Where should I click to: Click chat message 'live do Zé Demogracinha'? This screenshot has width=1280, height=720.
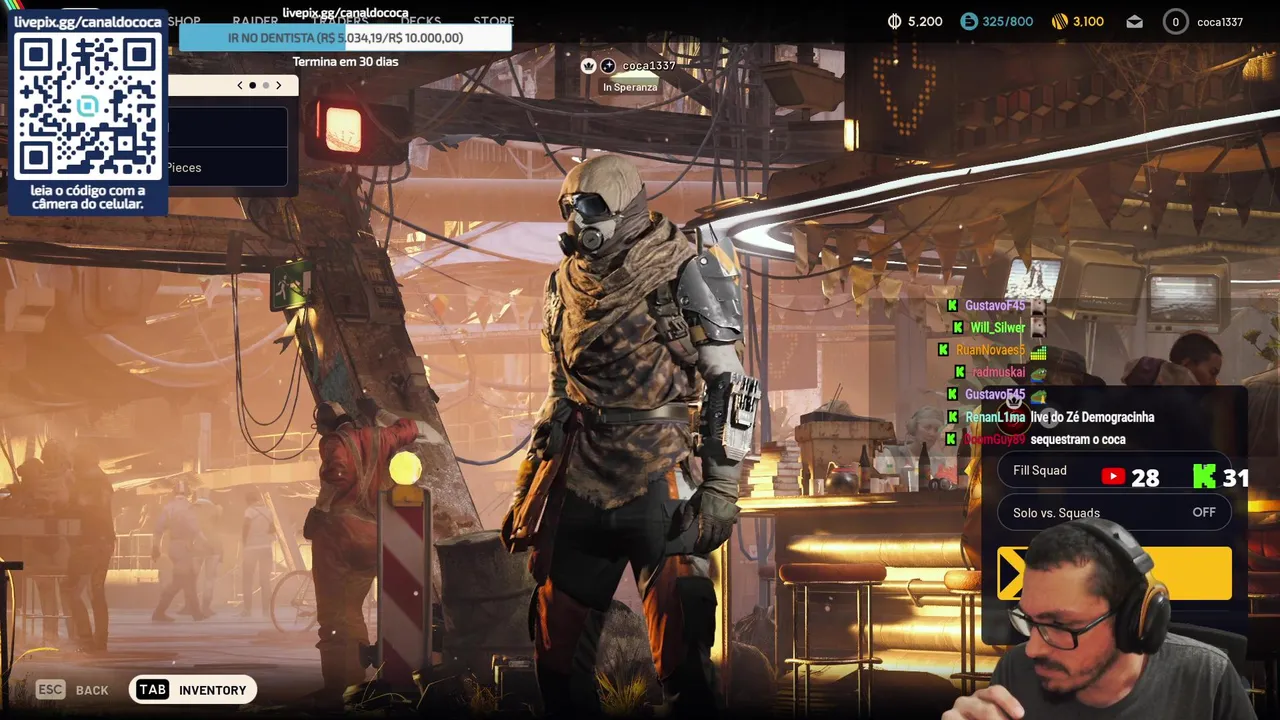pos(1092,417)
